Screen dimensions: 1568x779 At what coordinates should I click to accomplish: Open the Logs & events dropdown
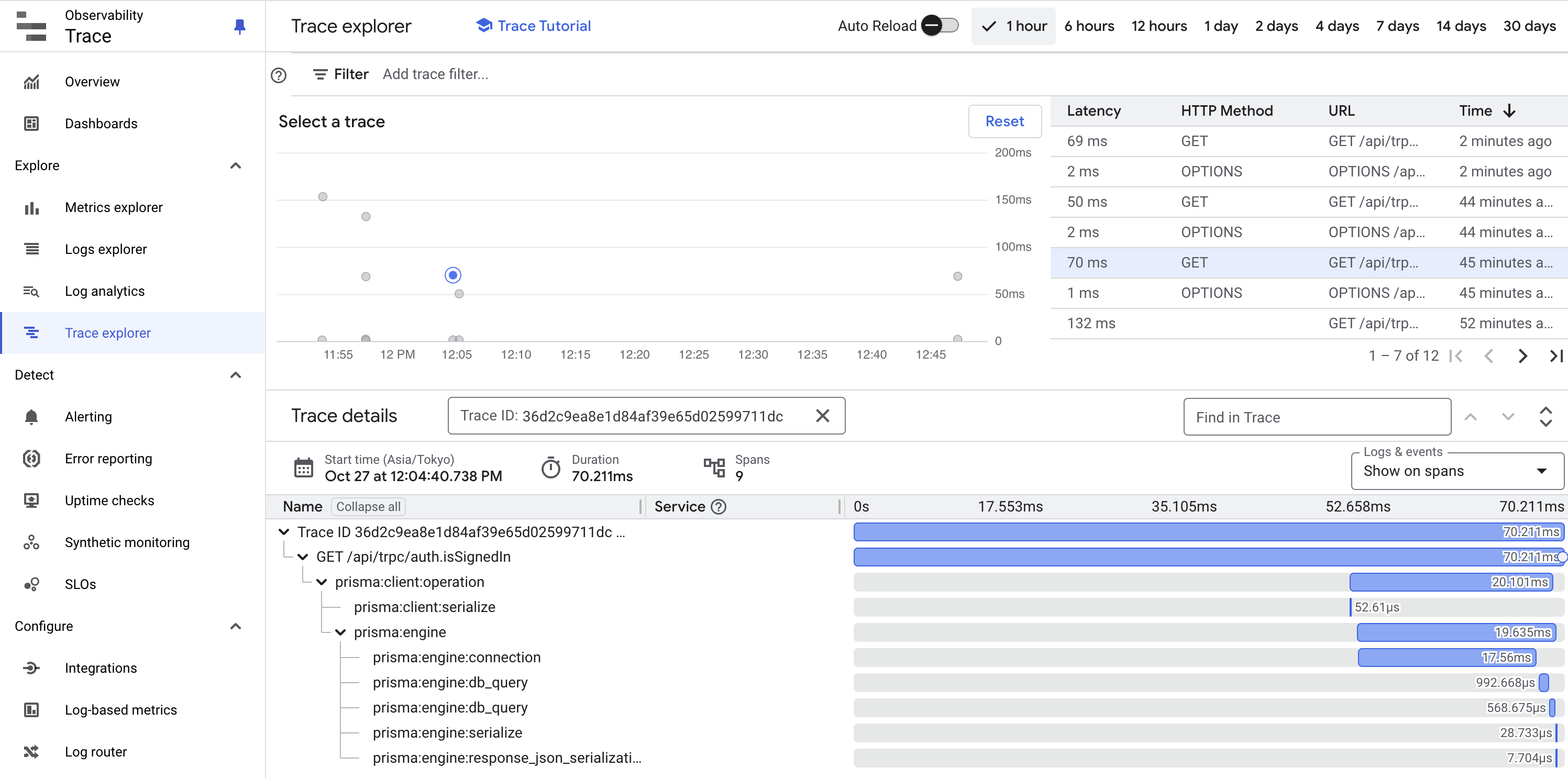click(1456, 471)
